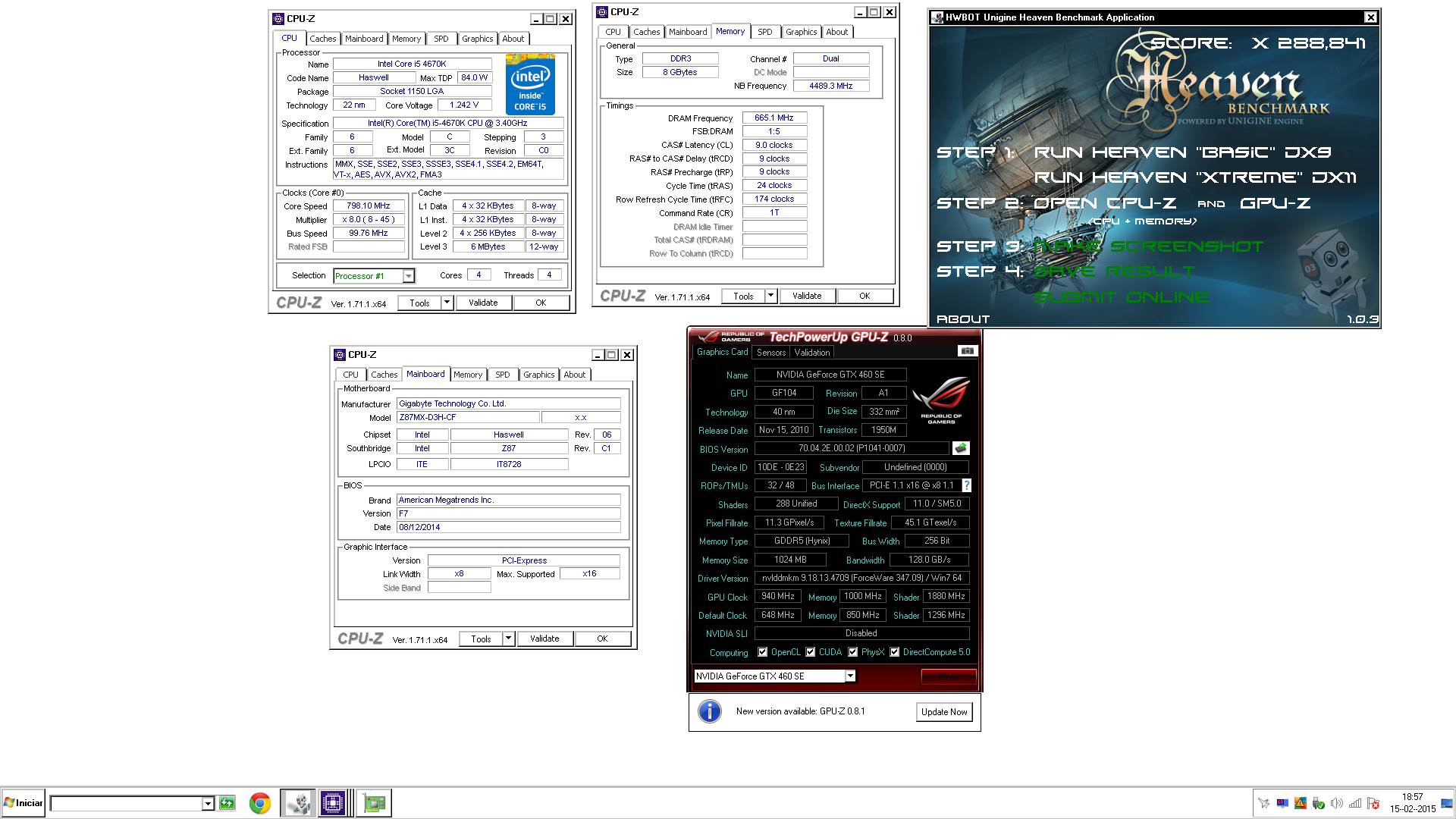Open Google Chrome from the taskbar
The width and height of the screenshot is (1456, 819).
(260, 803)
